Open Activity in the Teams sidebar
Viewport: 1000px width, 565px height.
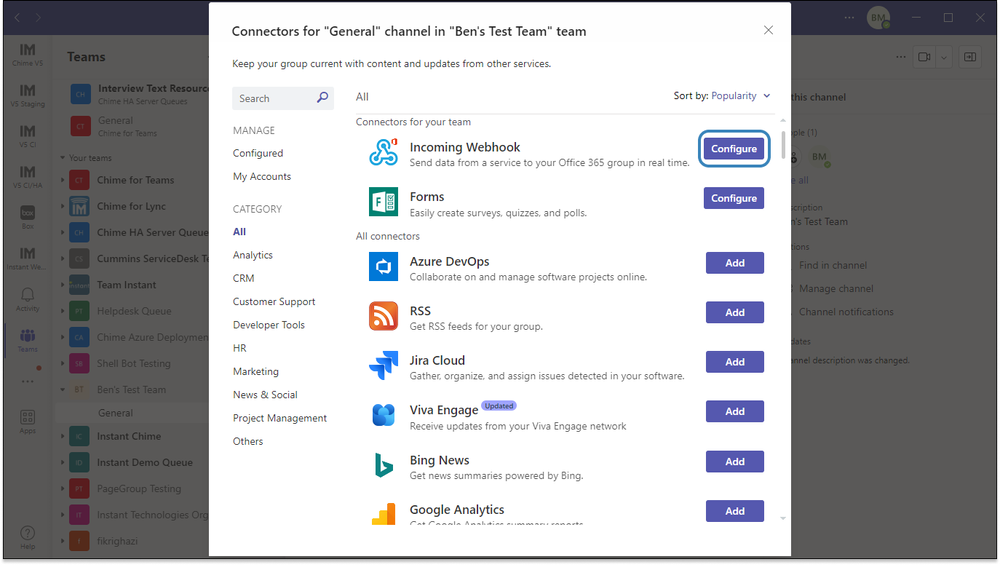click(x=27, y=299)
